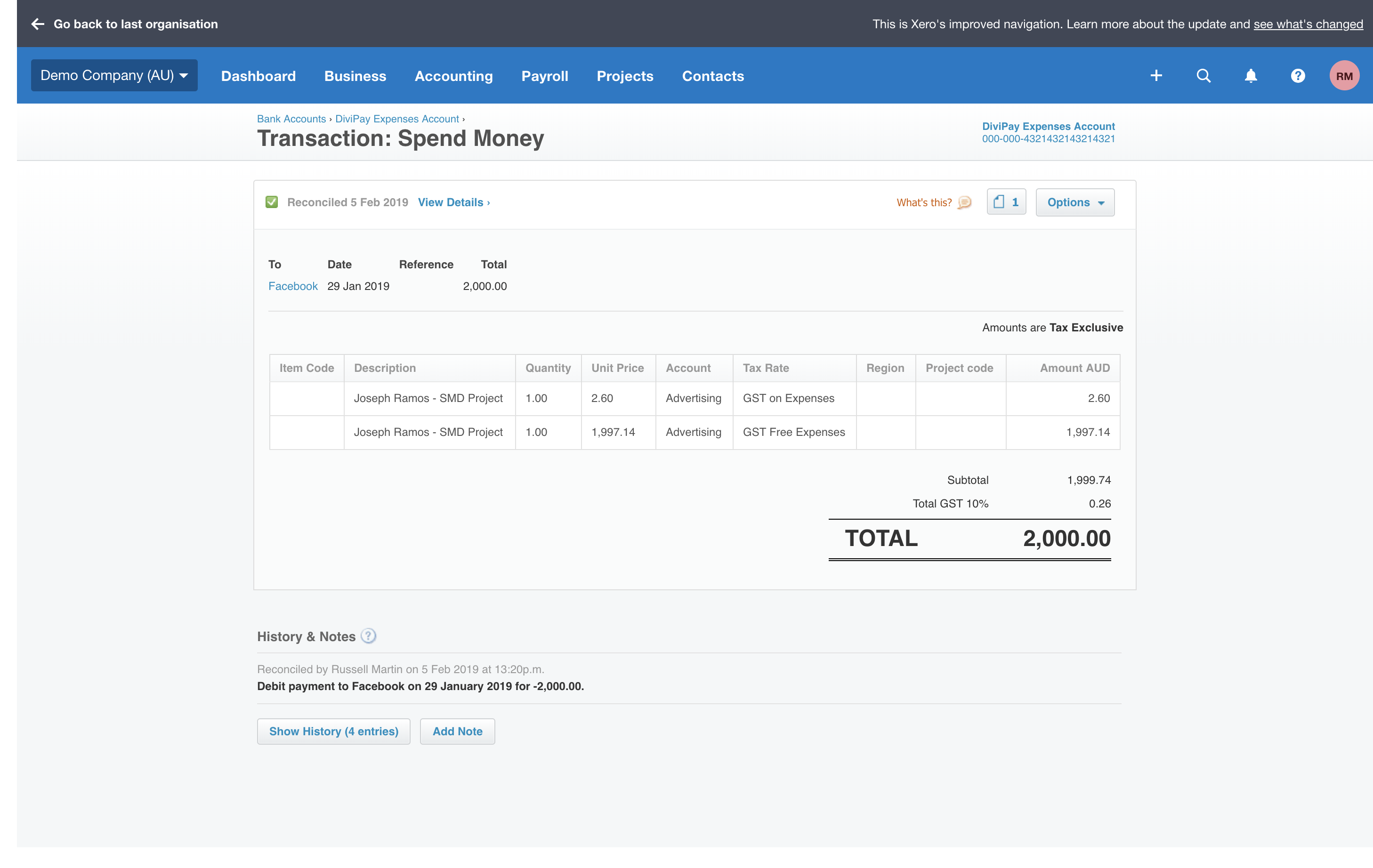Image resolution: width=1373 pixels, height=868 pixels.
Task: Go to Bank Accounts breadcrumb
Action: tap(291, 119)
